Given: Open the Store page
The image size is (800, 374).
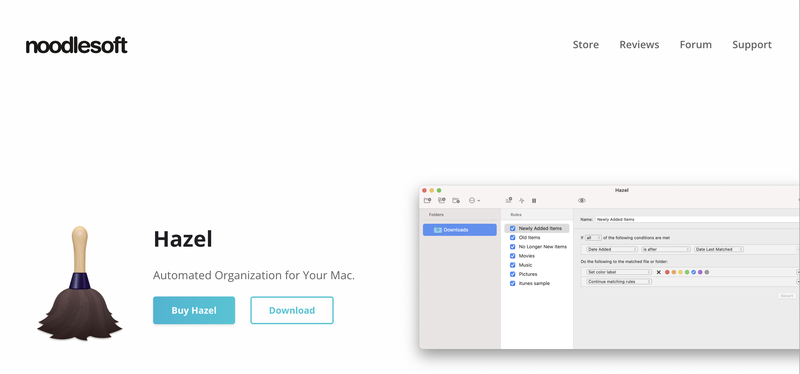Looking at the screenshot, I should click(586, 45).
